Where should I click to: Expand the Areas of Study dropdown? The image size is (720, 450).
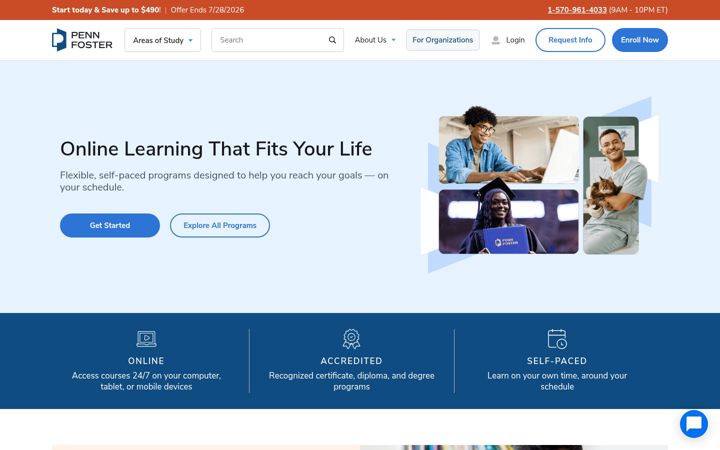click(x=163, y=40)
